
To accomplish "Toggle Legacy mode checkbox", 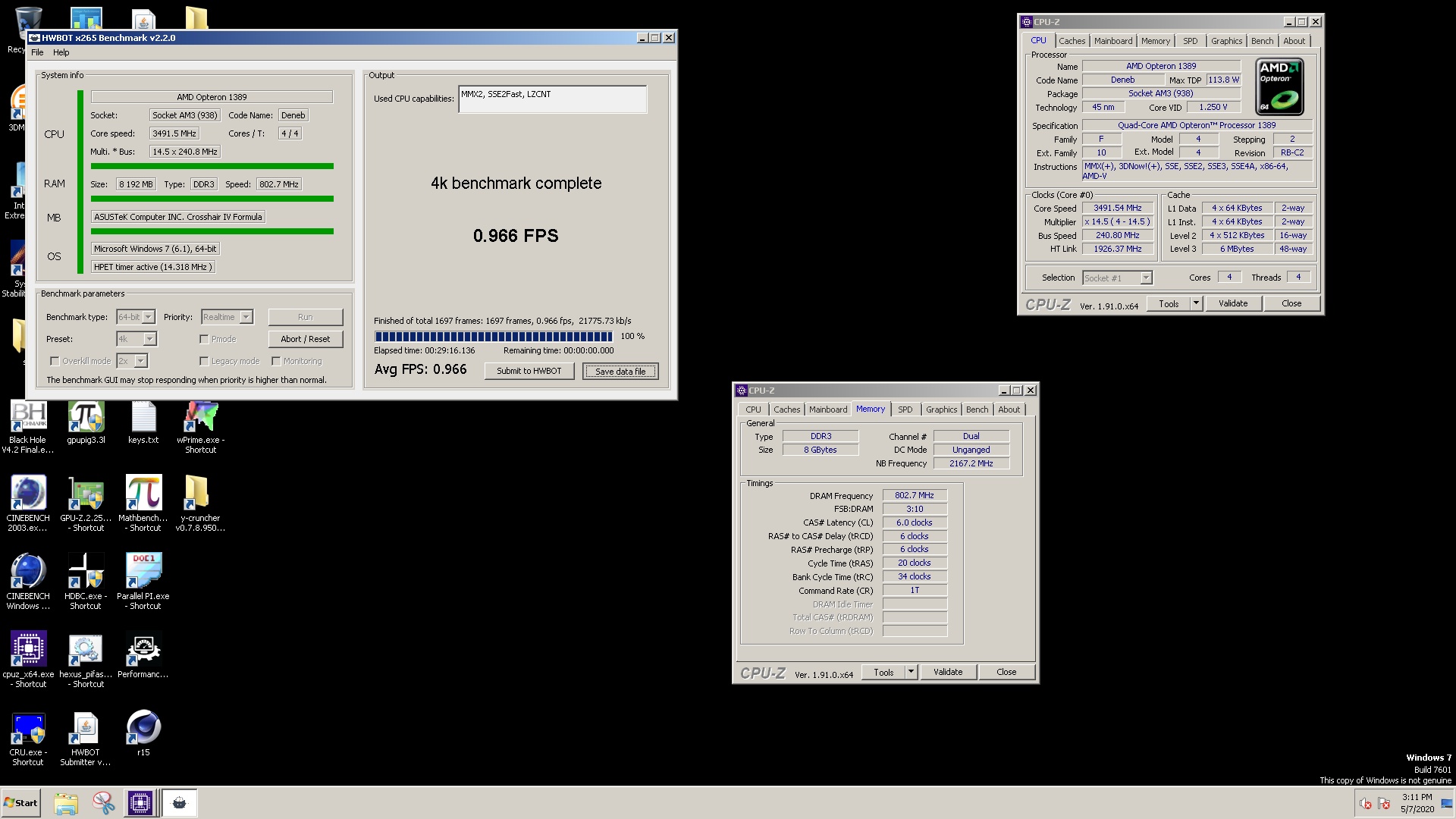I will pos(204,361).
